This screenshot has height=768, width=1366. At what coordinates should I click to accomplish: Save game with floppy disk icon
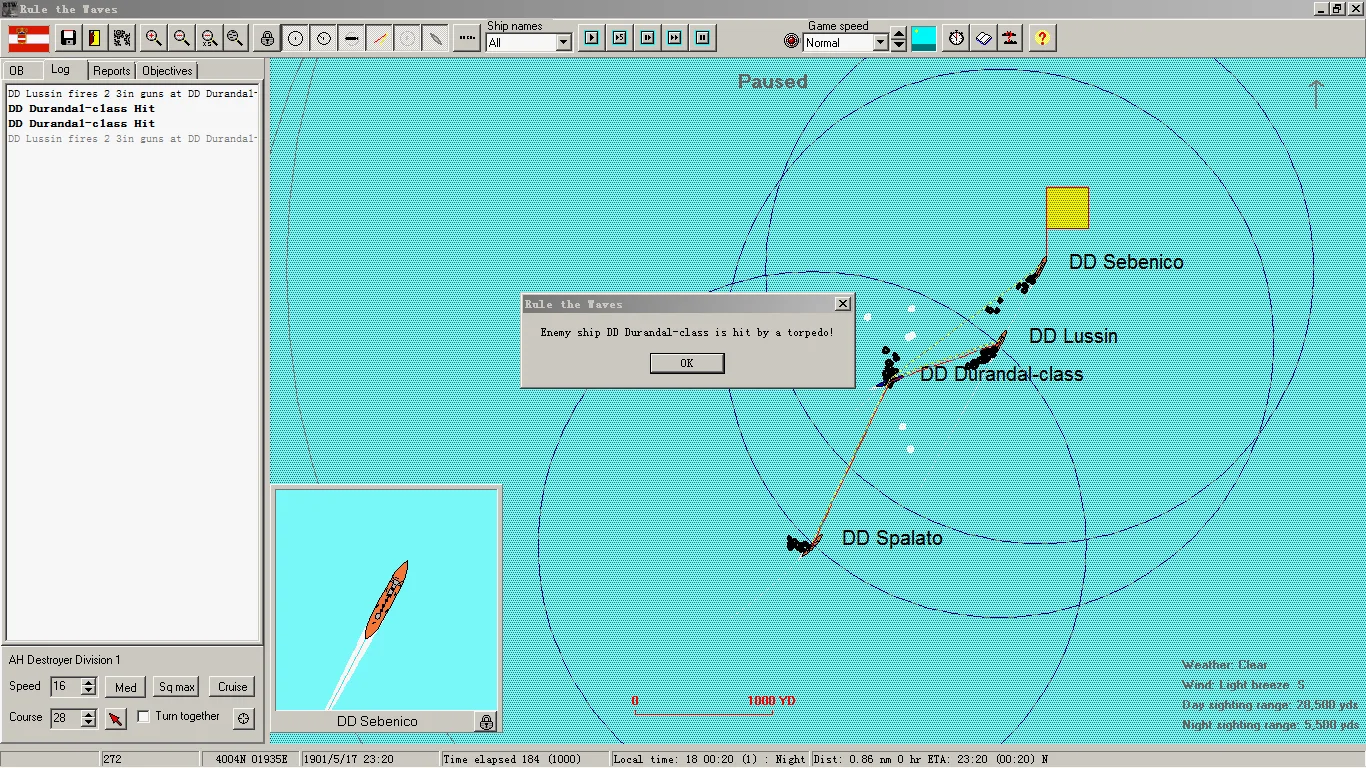(69, 38)
